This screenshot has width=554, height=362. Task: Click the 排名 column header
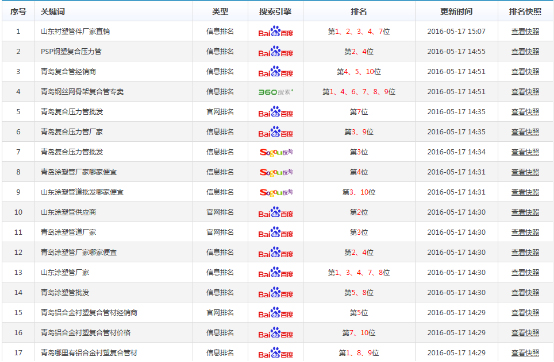pos(359,12)
